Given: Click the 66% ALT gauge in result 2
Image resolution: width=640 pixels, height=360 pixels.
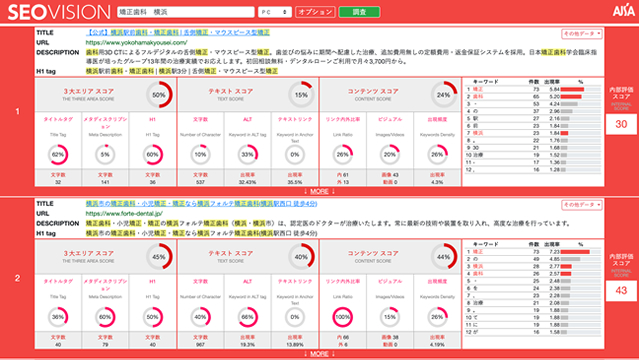Looking at the screenshot, I should click(248, 317).
